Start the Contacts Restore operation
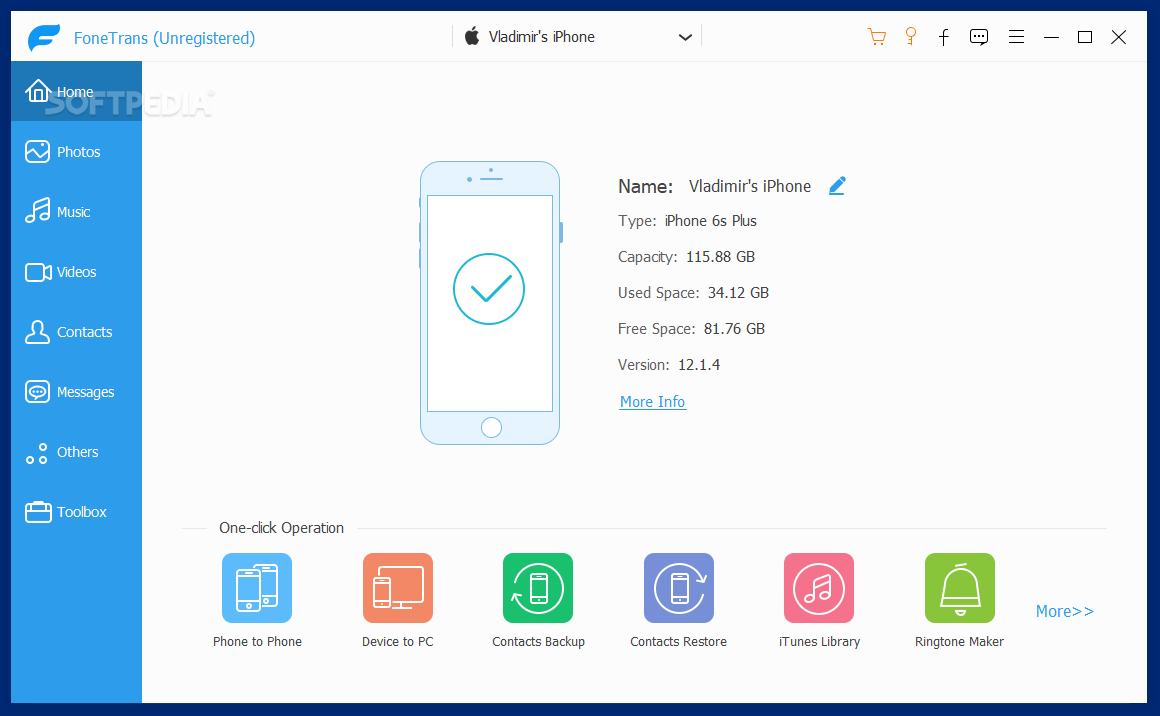This screenshot has height=716, width=1160. coord(678,588)
